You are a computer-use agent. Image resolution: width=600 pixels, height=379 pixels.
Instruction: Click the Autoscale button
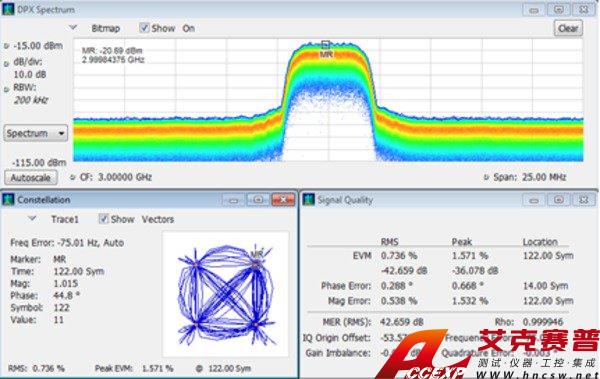(x=31, y=178)
